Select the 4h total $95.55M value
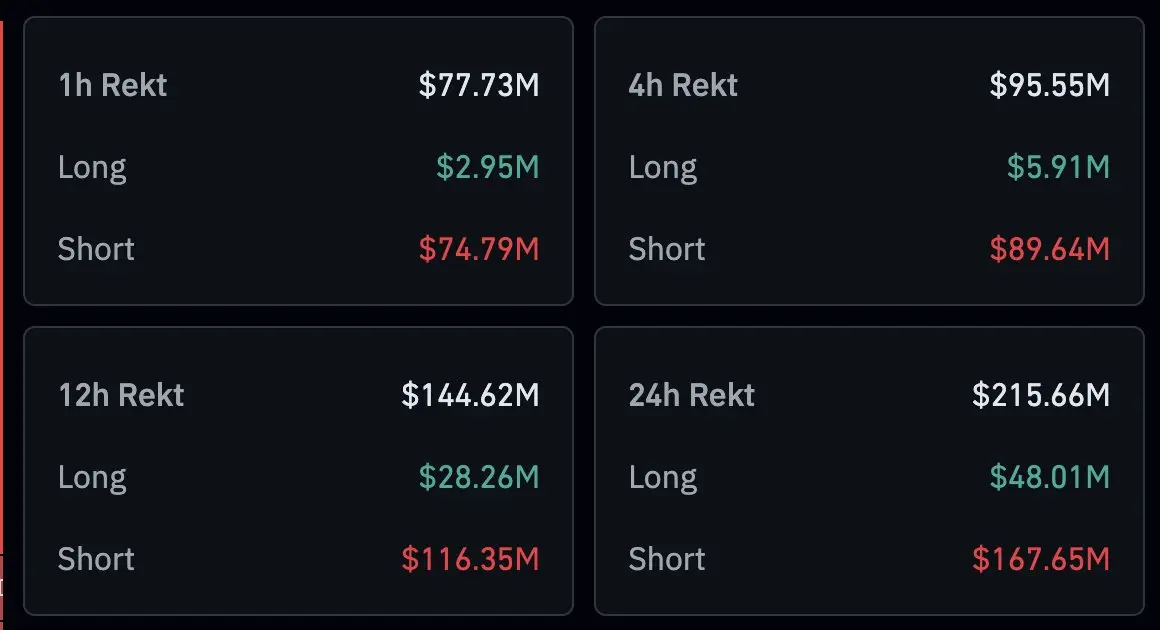 [1050, 85]
